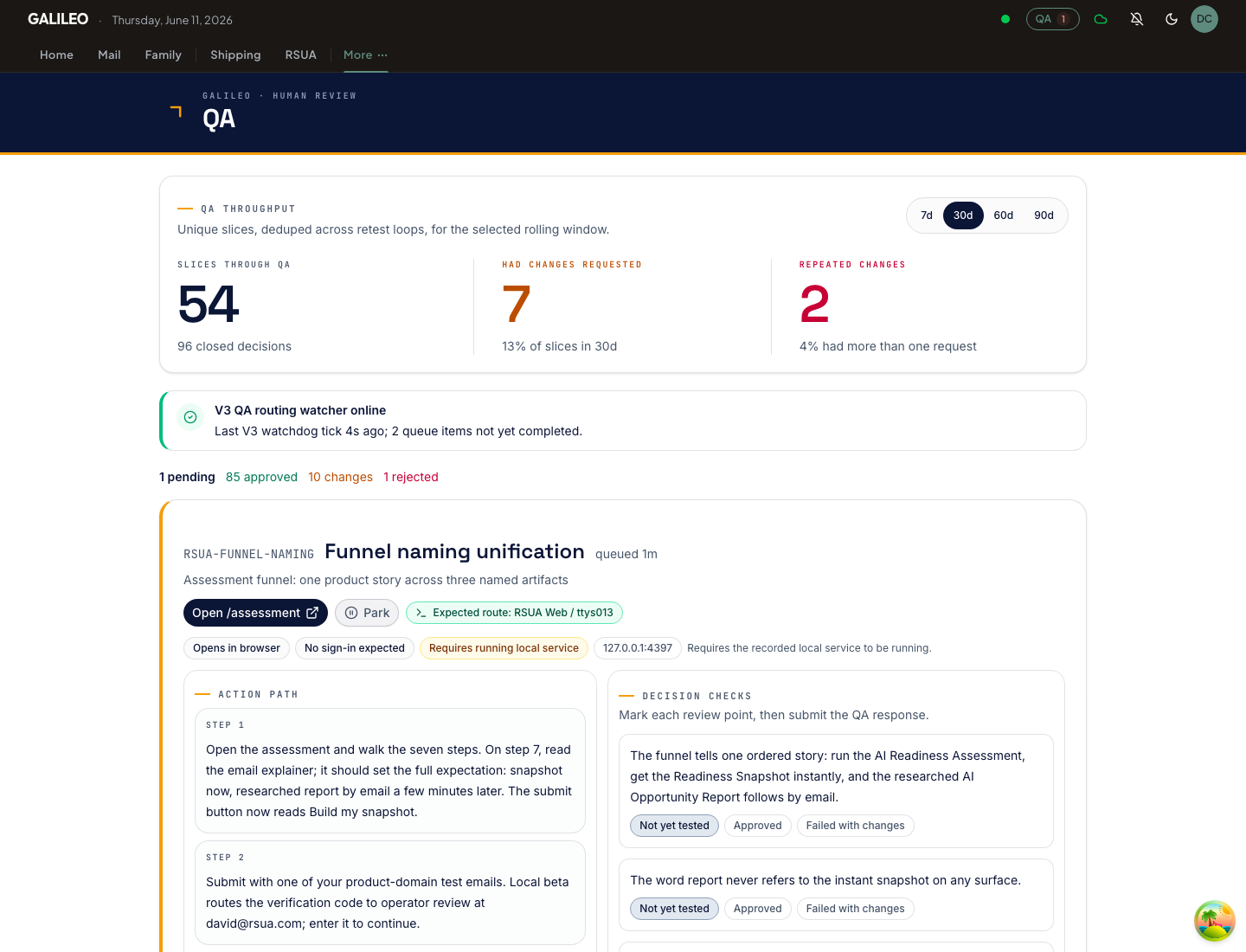
Task: Set word report check to Not yet tested
Action: pos(674,909)
